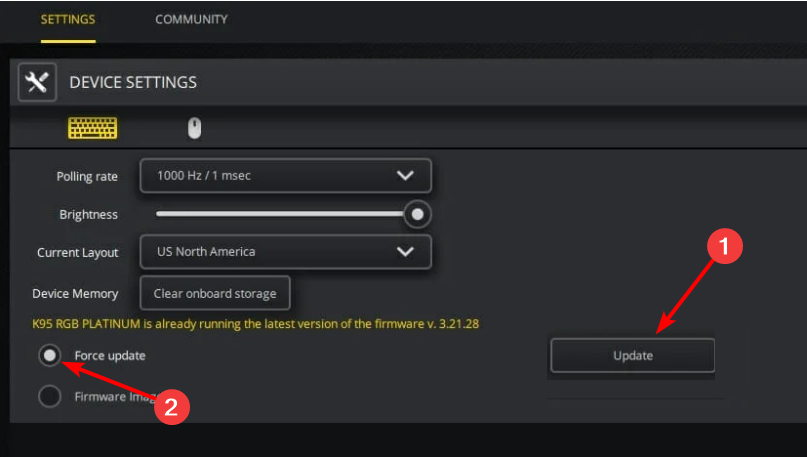Click the brightness slider handle knob
Image resolution: width=807 pixels, height=457 pixels.
(x=417, y=214)
